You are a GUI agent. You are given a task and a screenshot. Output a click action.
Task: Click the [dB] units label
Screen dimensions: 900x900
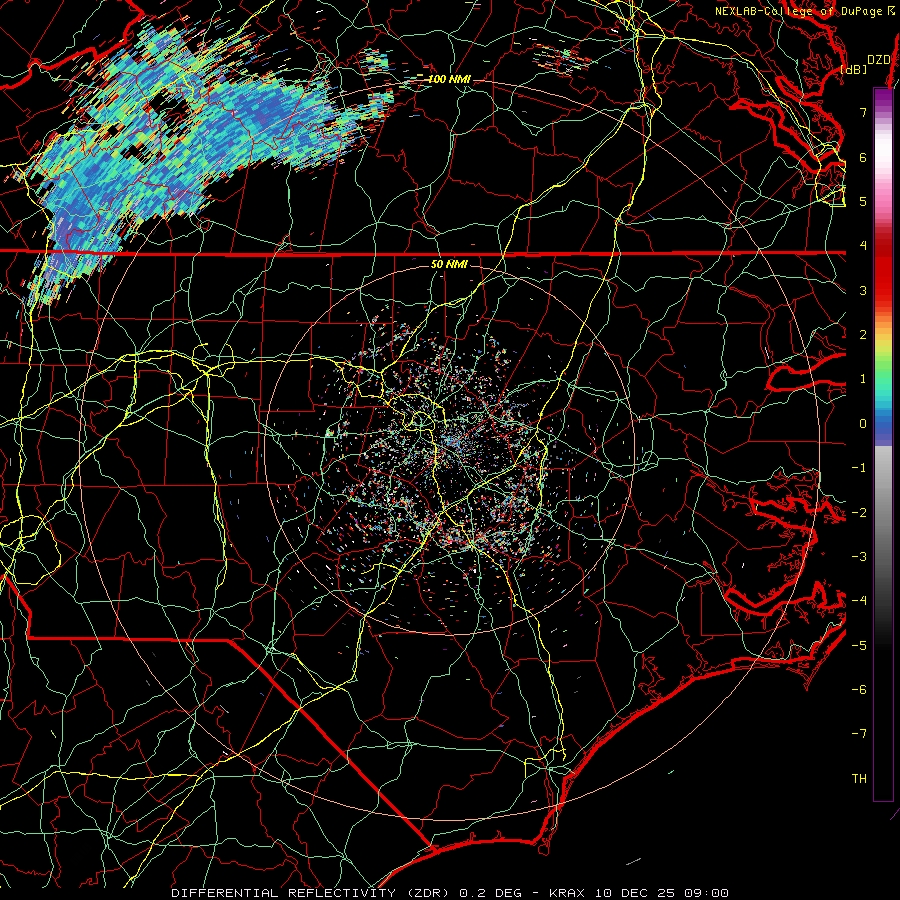click(x=854, y=69)
